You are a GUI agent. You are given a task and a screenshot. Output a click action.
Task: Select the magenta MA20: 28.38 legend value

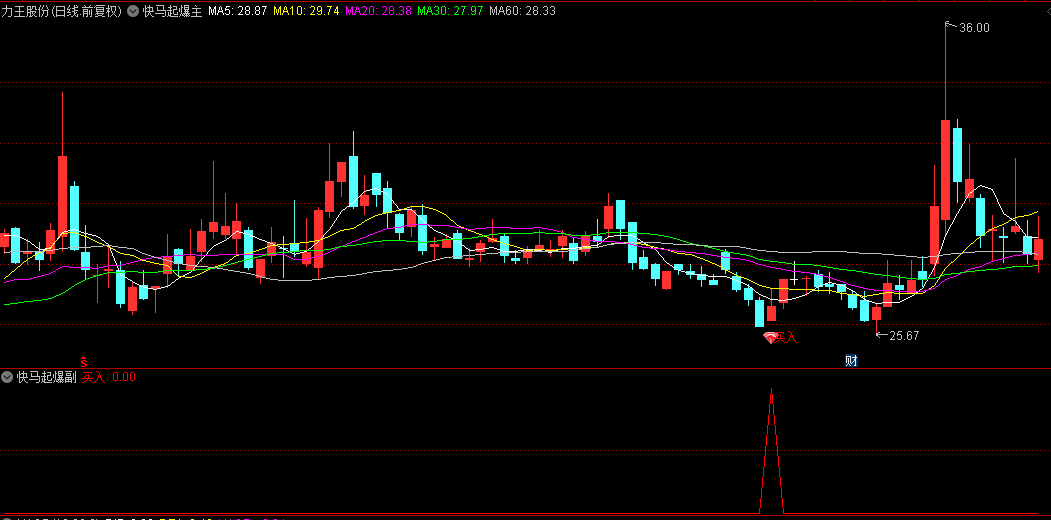378,11
